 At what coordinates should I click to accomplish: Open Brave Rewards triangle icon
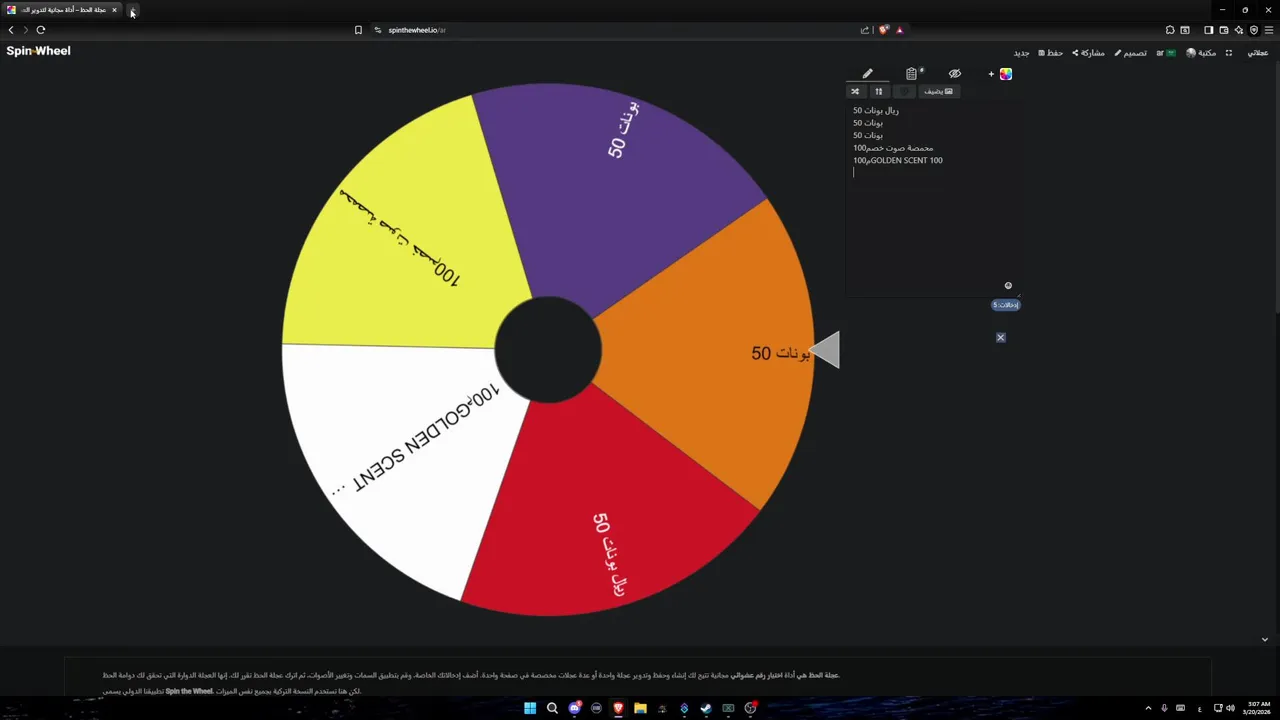[899, 30]
